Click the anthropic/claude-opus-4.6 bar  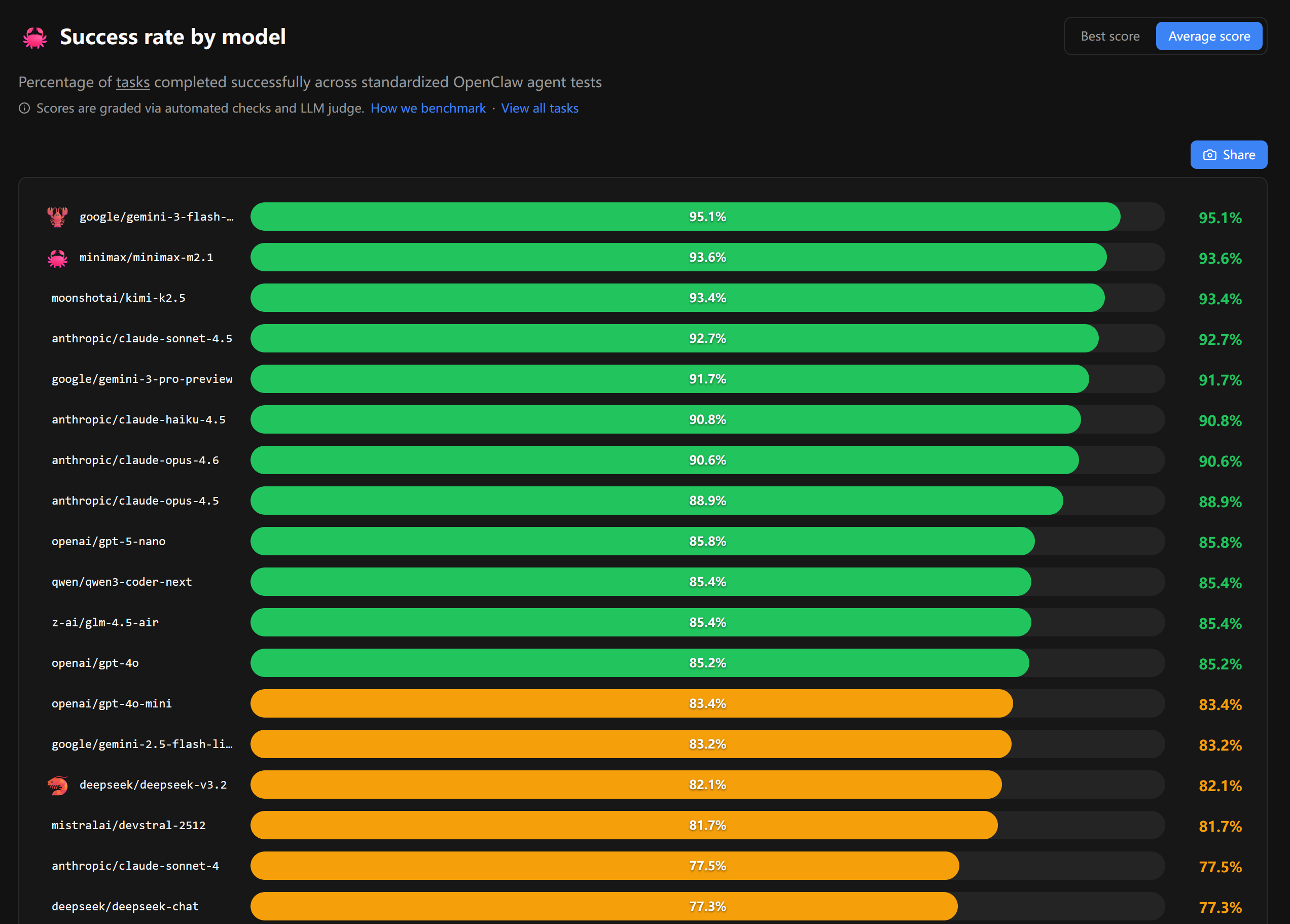click(664, 460)
